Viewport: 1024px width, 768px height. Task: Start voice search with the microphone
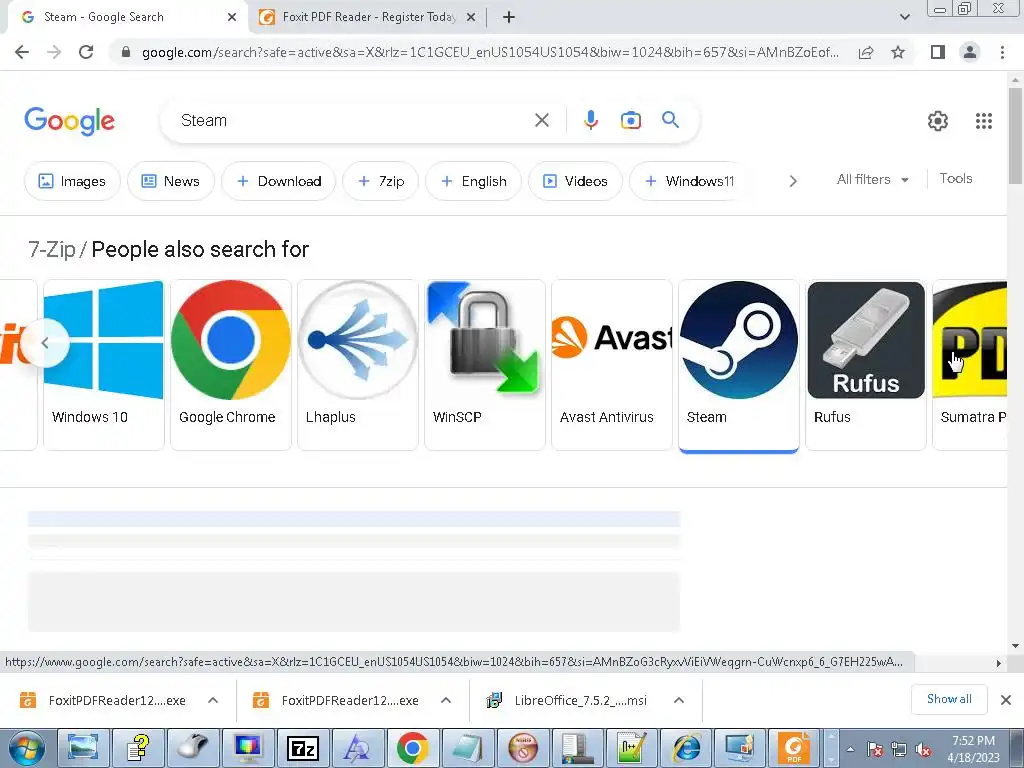[590, 120]
